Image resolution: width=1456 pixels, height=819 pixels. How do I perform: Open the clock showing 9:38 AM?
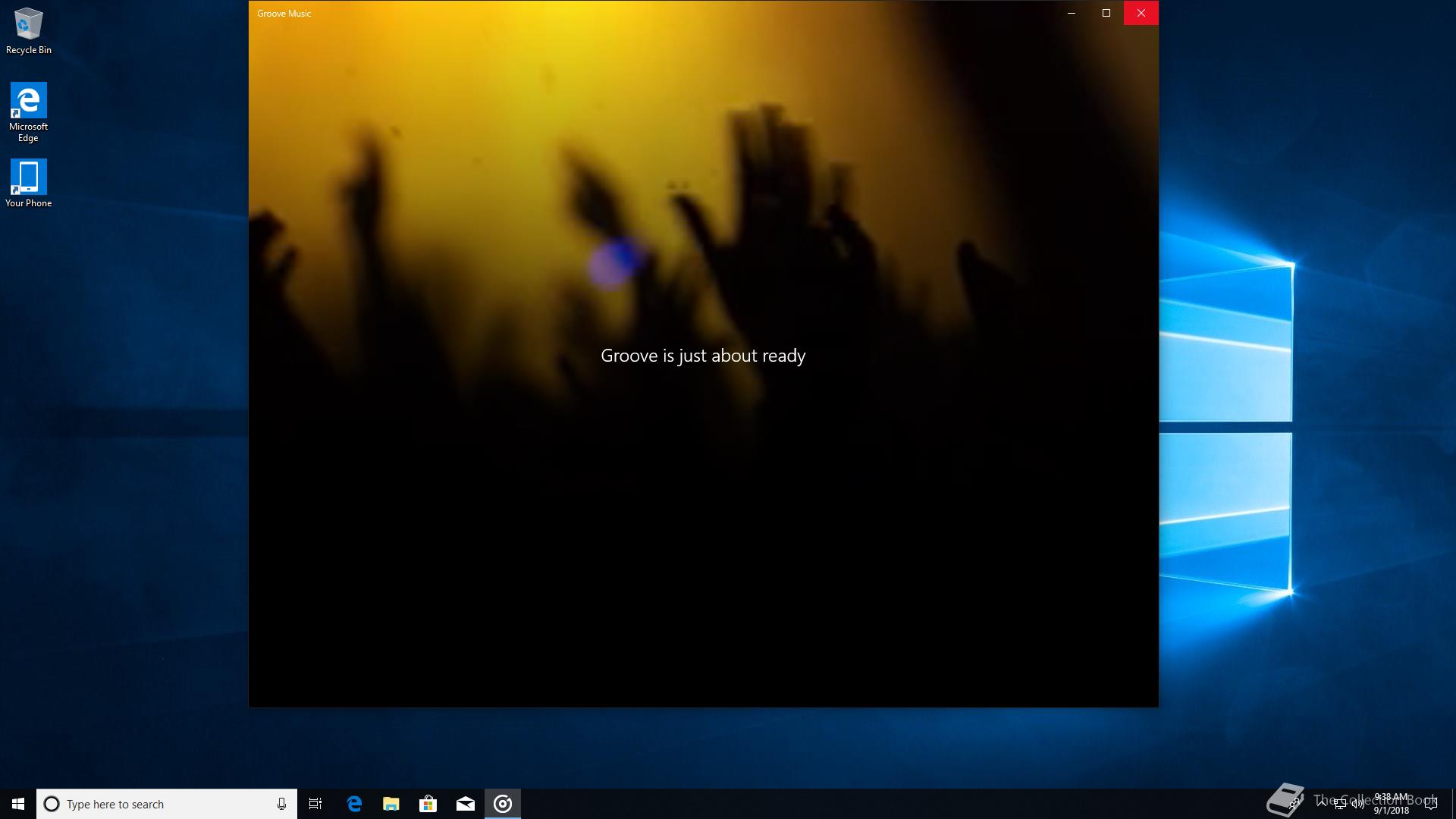[1392, 804]
